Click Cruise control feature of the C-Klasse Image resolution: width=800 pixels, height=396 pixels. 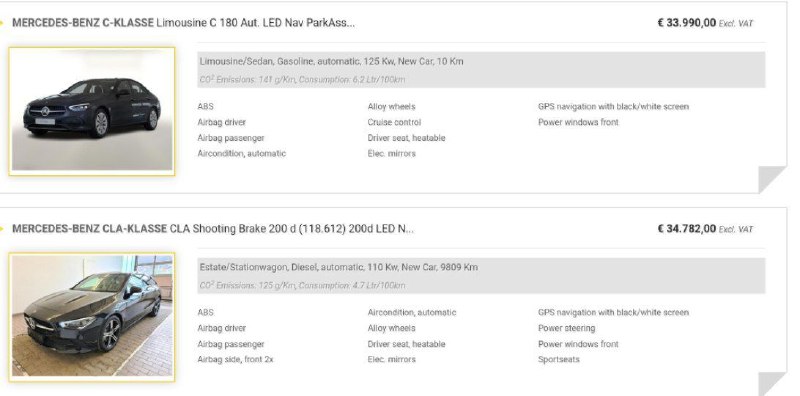coord(394,122)
